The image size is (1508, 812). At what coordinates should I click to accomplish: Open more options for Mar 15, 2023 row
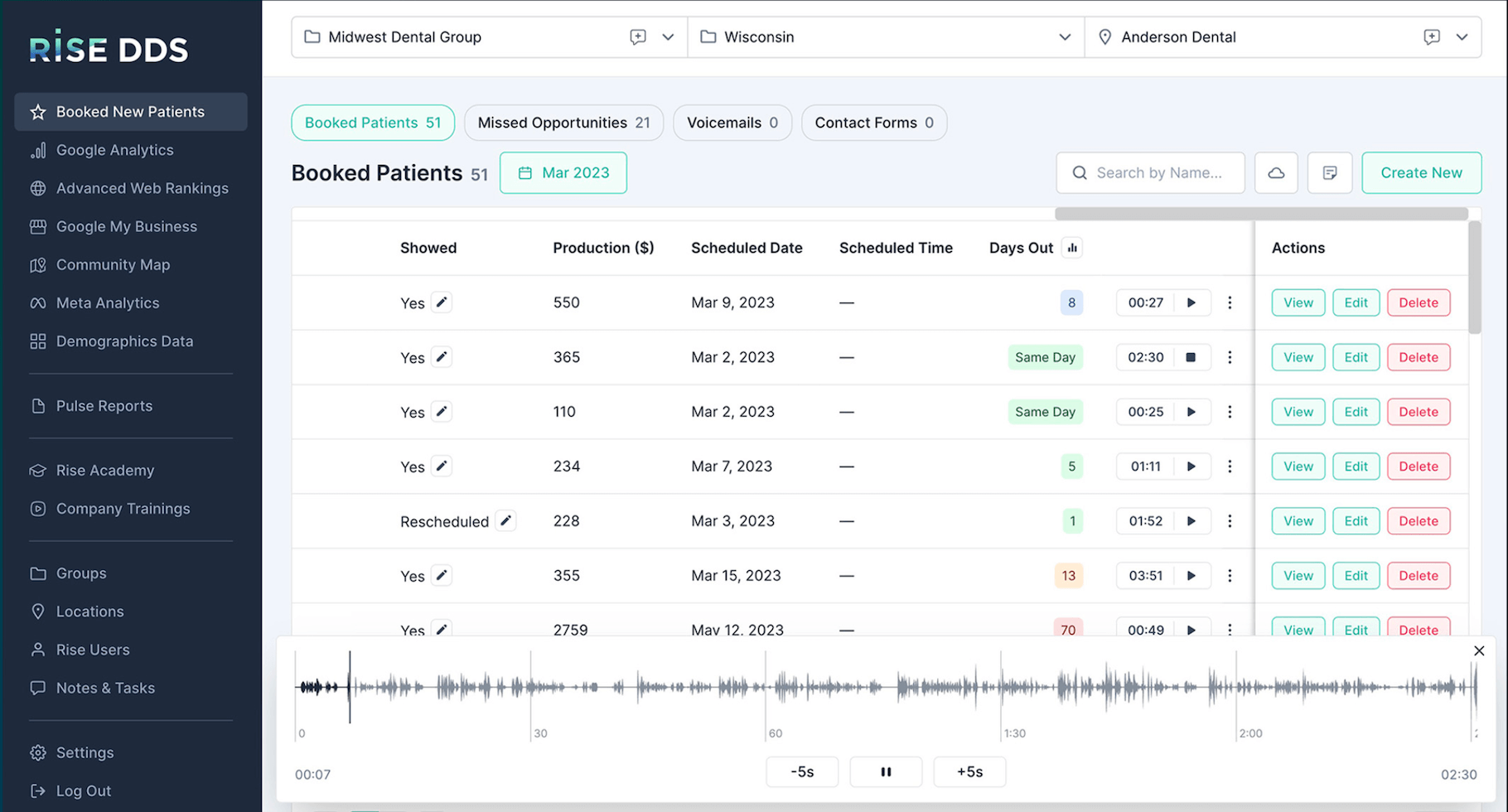pos(1230,576)
